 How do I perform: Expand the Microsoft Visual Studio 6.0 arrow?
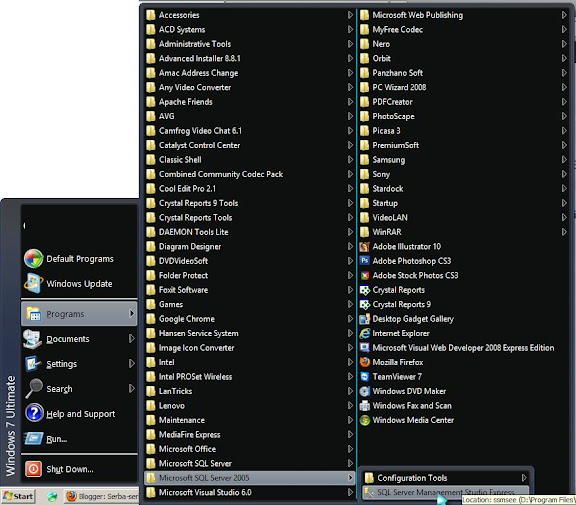350,492
